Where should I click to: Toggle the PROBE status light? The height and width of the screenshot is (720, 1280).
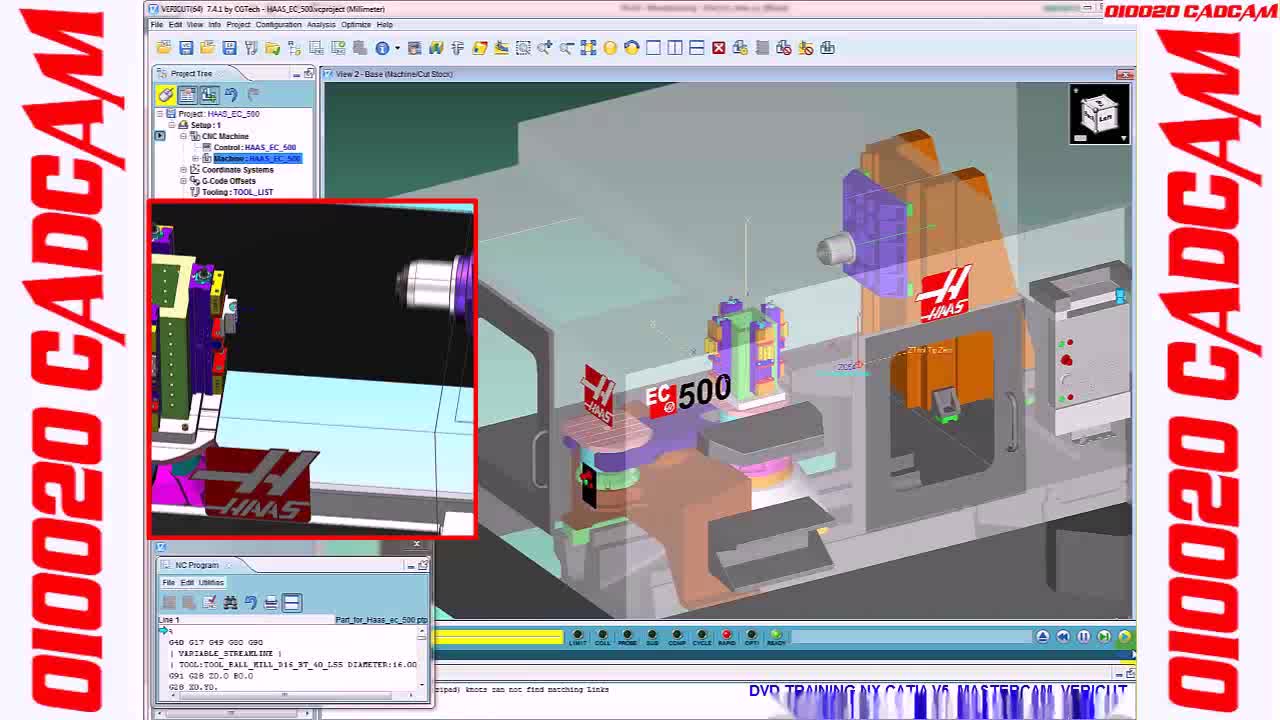pyautogui.click(x=627, y=637)
